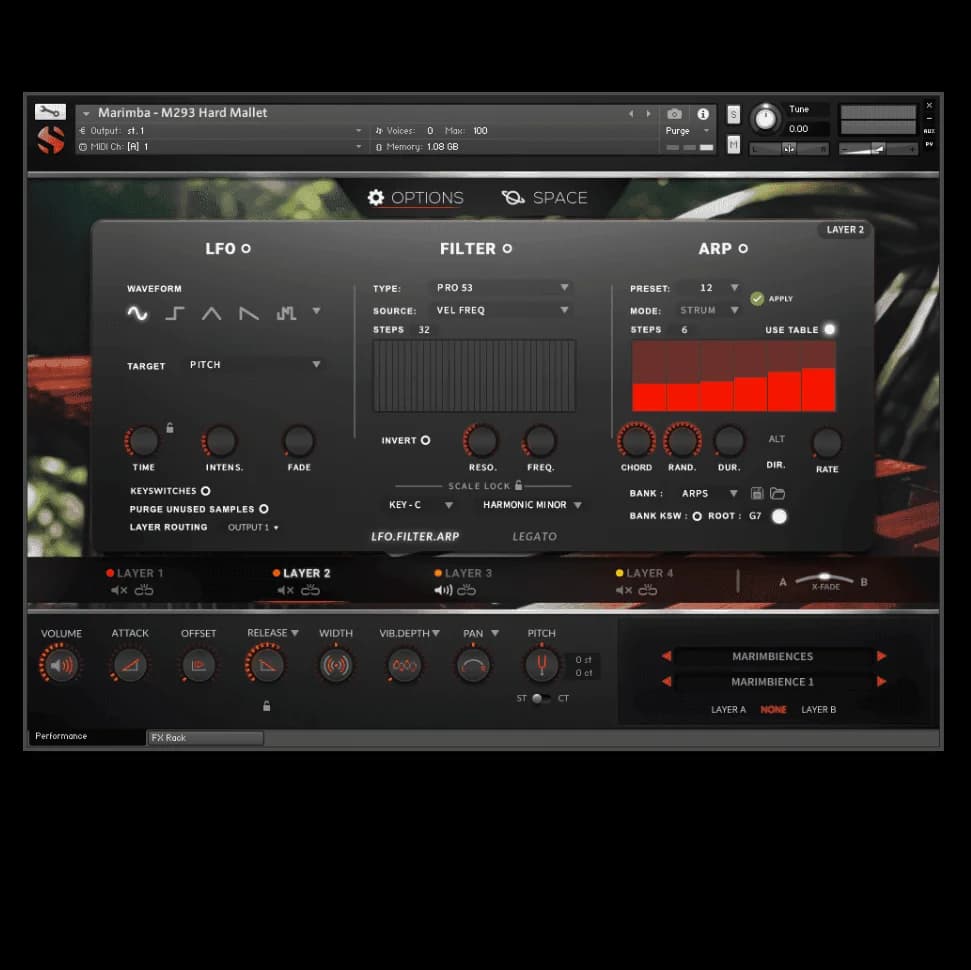Viewport: 971px width, 970px height.
Task: Open the instrument info panel
Action: (x=702, y=113)
